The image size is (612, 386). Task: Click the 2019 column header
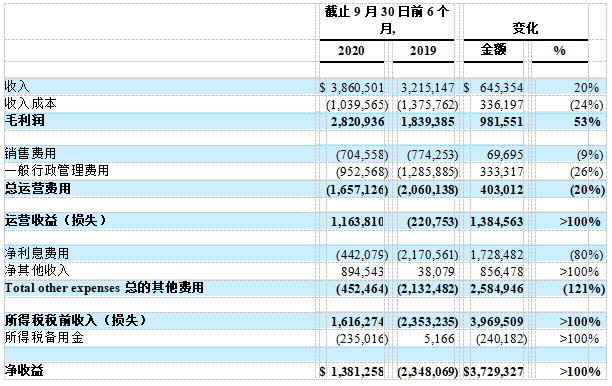[x=423, y=51]
